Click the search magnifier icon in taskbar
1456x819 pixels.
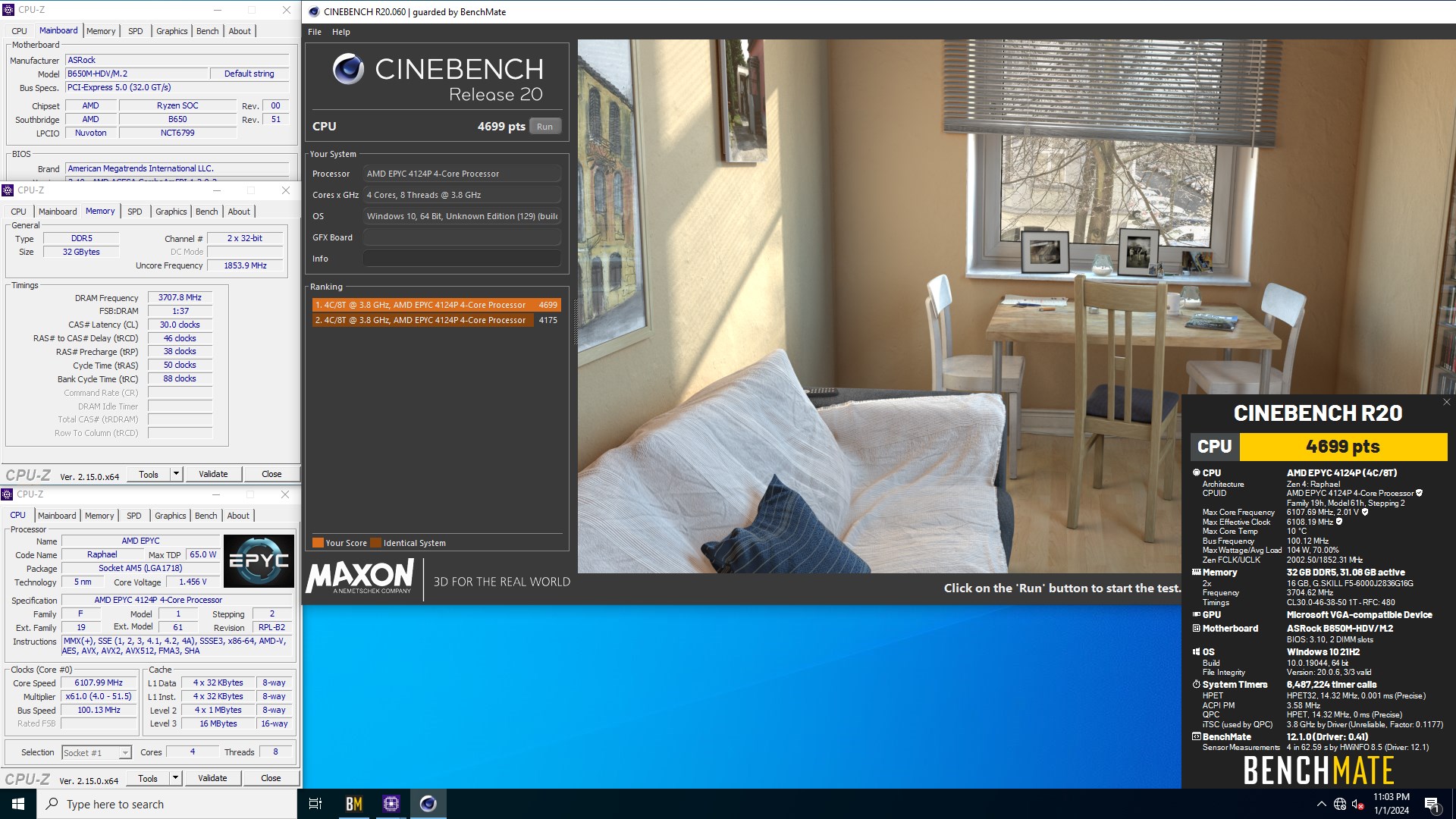52,804
